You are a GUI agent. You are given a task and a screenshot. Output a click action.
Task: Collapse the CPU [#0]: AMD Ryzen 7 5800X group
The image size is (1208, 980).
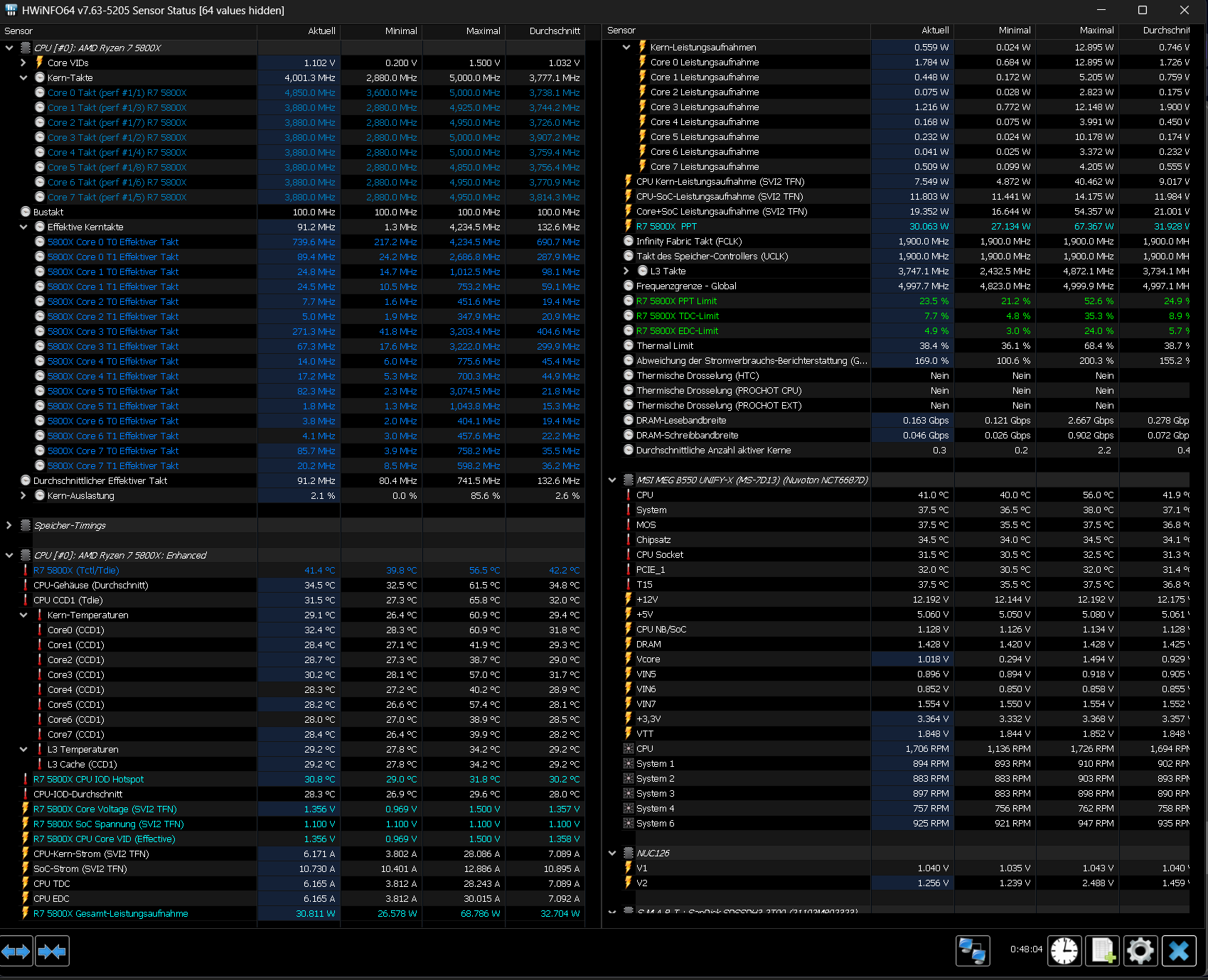pyautogui.click(x=9, y=48)
